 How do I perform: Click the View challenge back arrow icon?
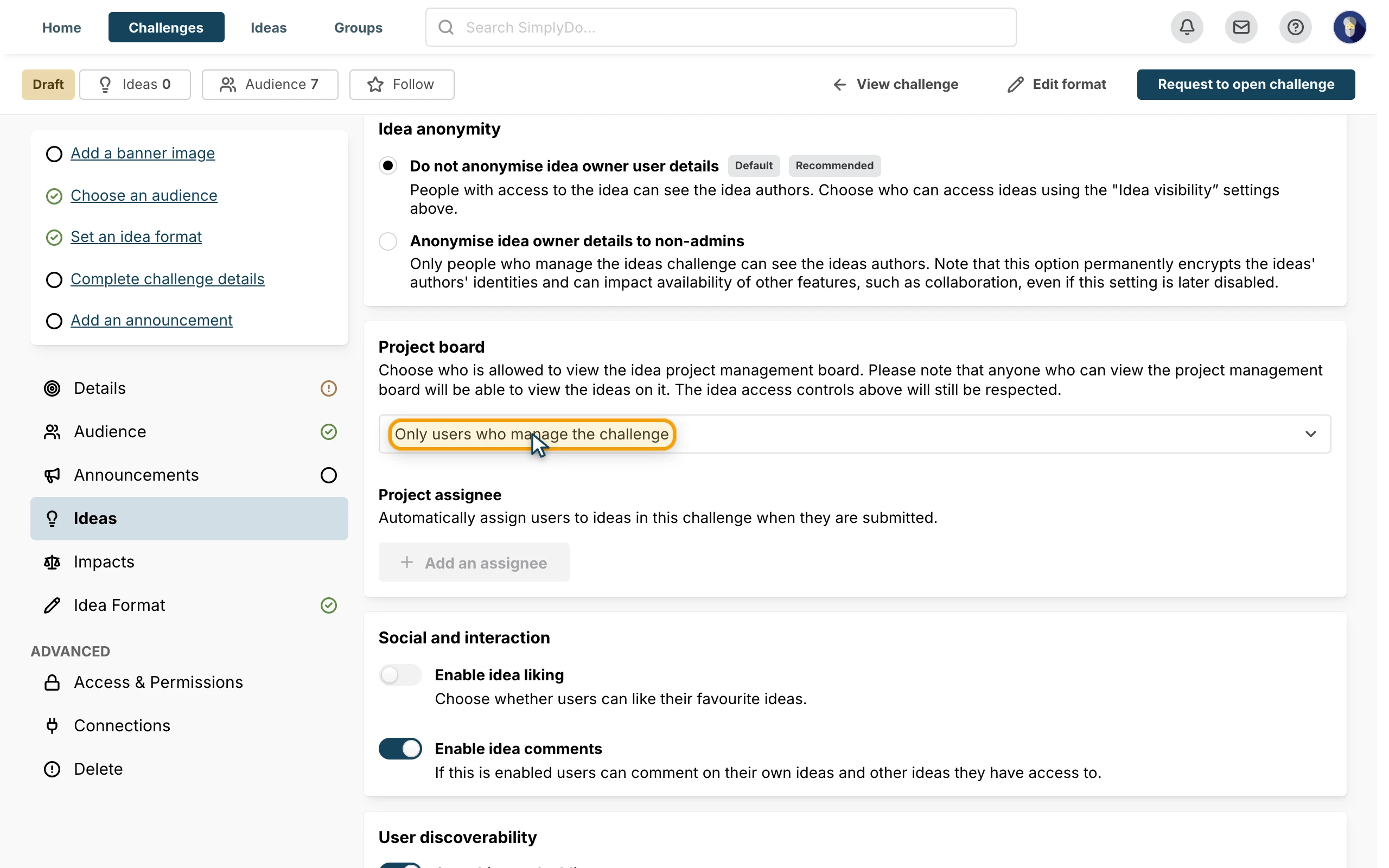pos(840,85)
